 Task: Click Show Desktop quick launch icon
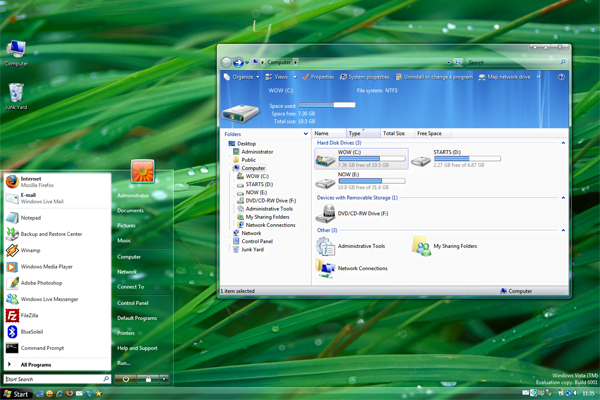[x=40, y=393]
